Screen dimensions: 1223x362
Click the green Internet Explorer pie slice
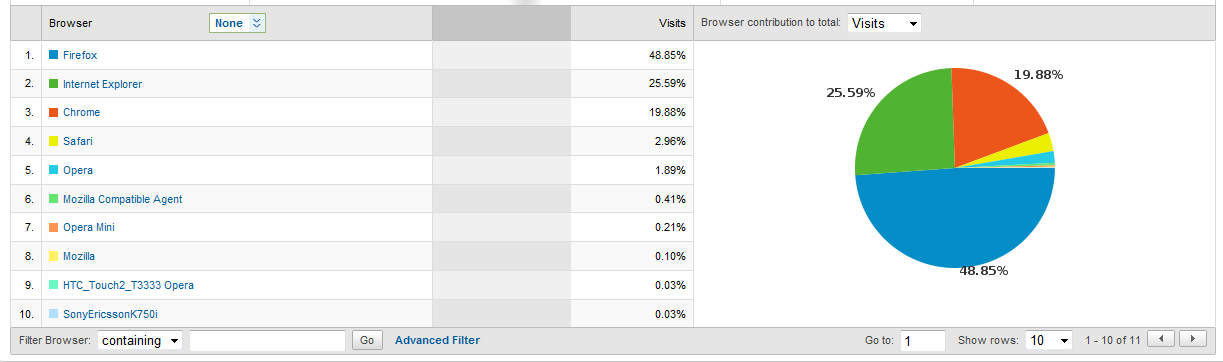(900, 125)
